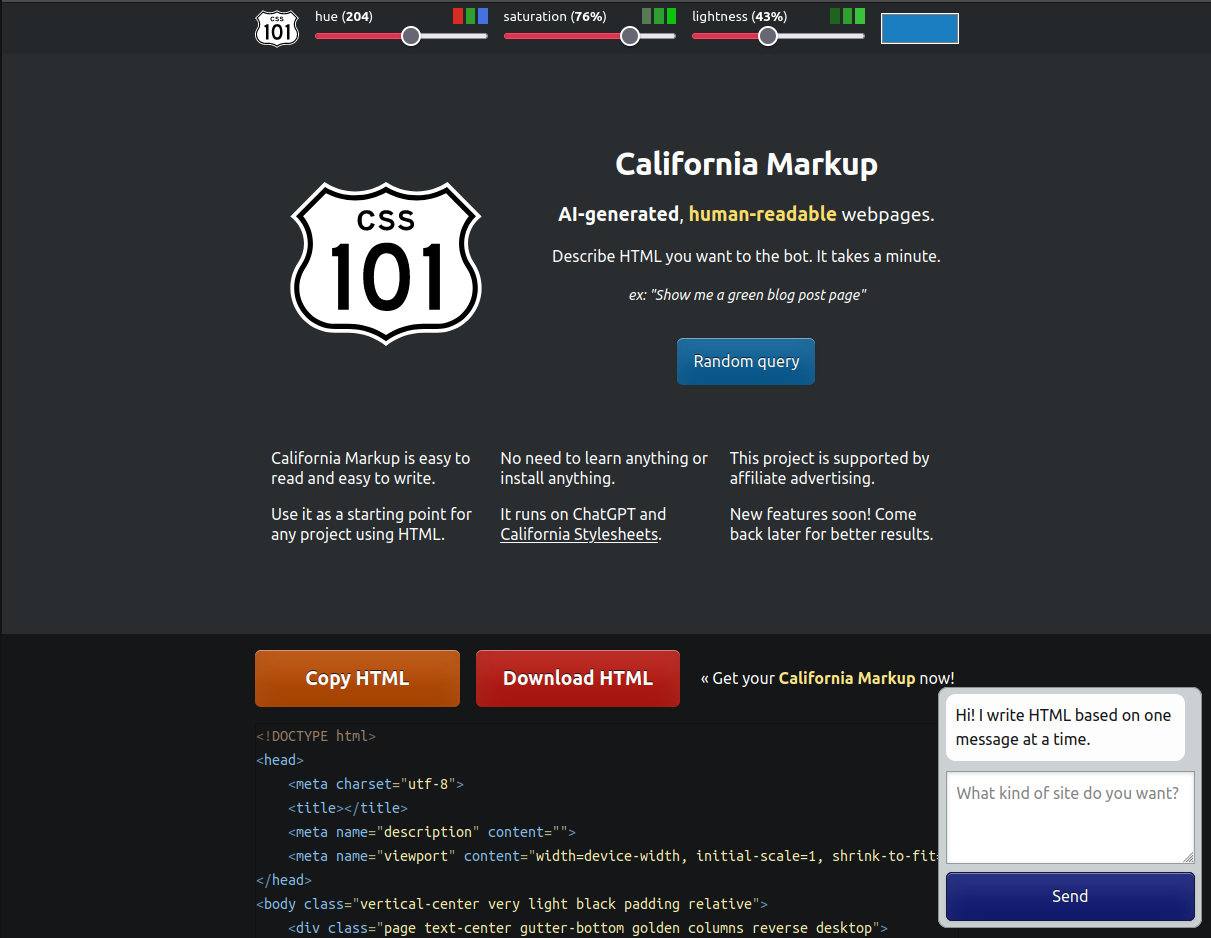
Task: Select the blue hue preset square
Action: click(484, 16)
